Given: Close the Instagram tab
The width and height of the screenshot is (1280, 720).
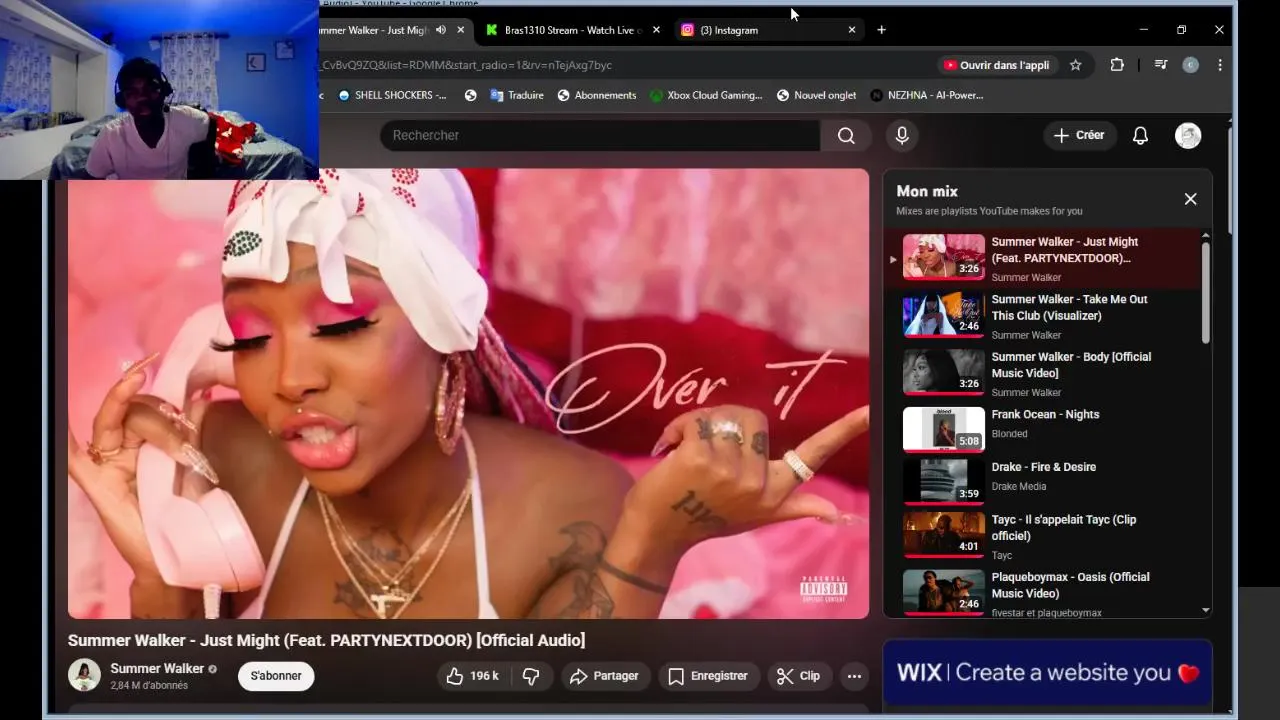Looking at the screenshot, I should click(852, 30).
